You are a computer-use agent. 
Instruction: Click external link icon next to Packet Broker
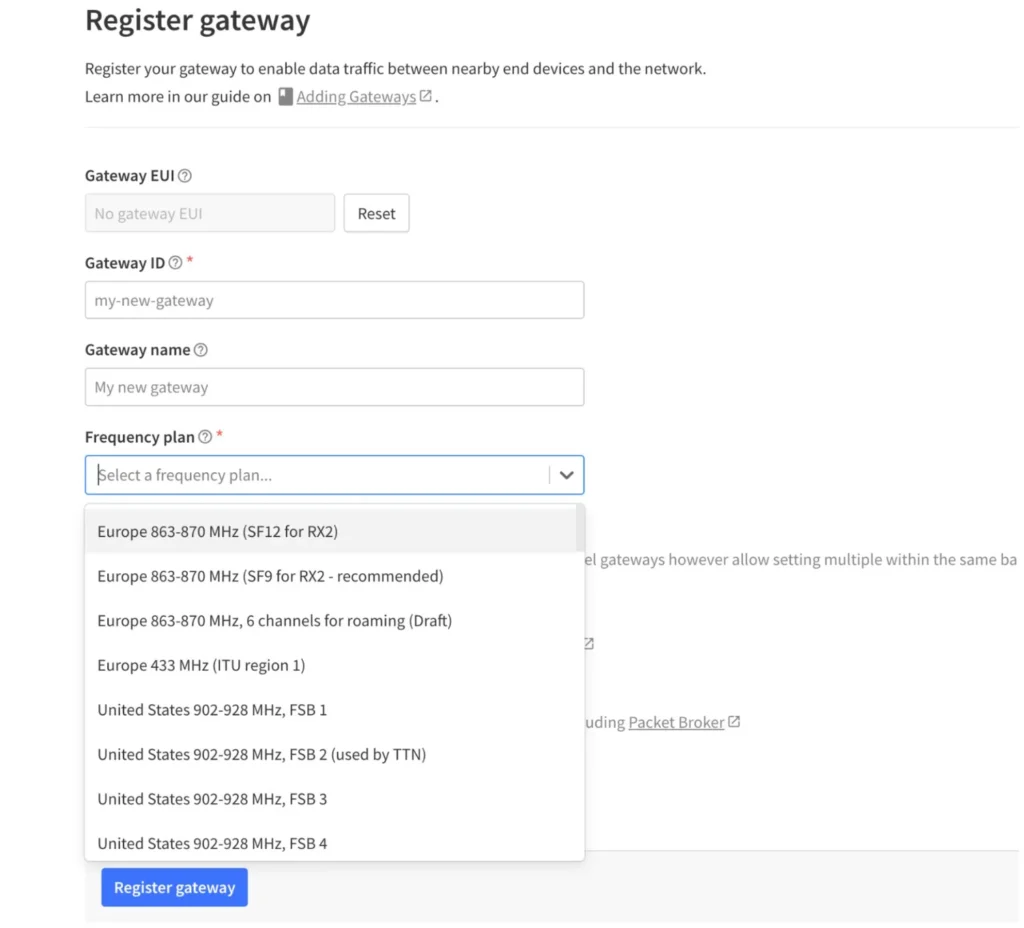point(734,722)
